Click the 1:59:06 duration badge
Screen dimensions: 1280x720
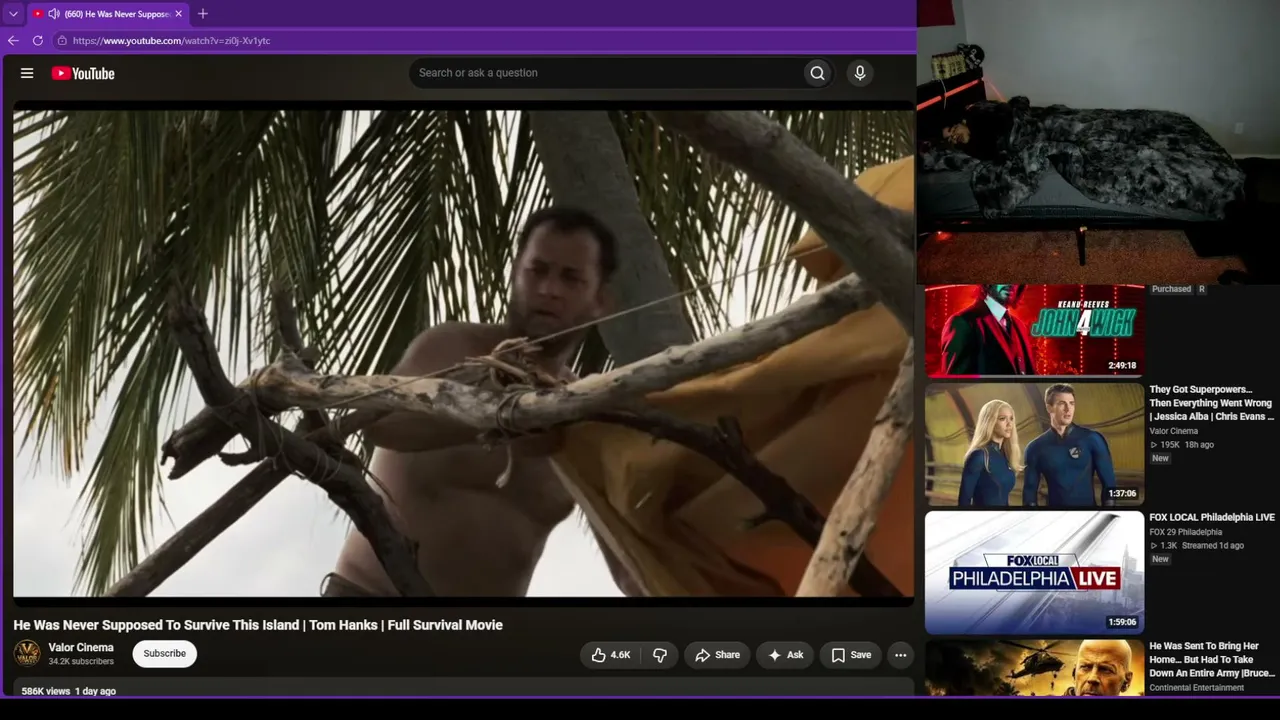tap(1122, 622)
